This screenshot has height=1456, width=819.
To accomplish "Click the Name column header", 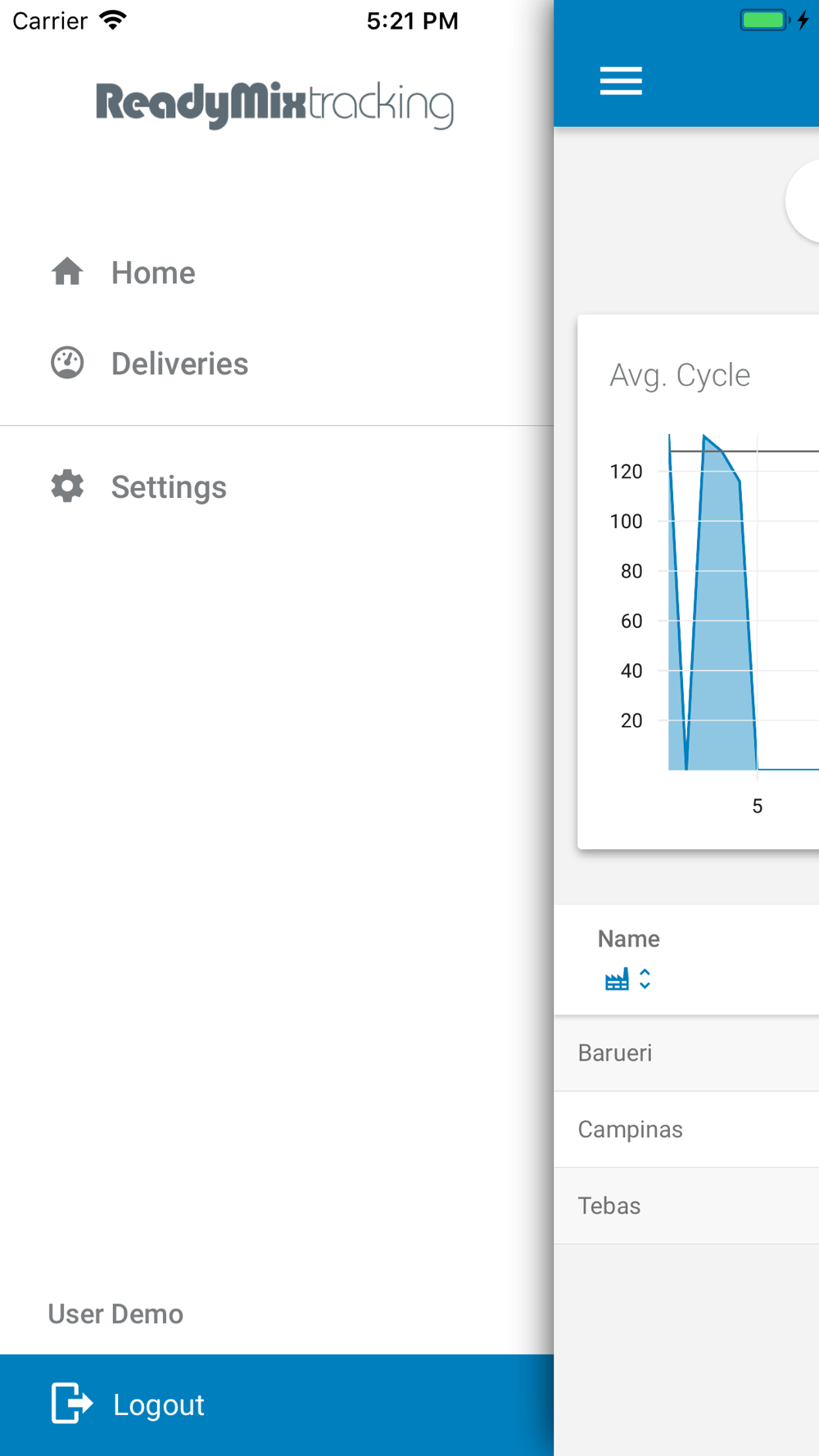I will point(628,939).
